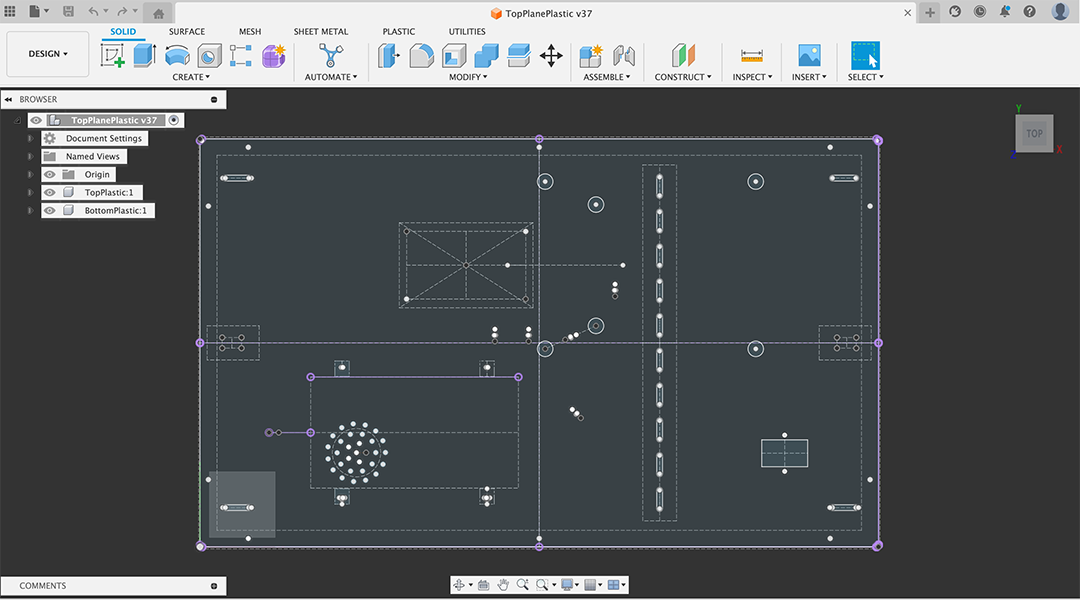Activate the TopPlanePlastic v37 radio button
This screenshot has width=1080, height=600.
tap(174, 120)
